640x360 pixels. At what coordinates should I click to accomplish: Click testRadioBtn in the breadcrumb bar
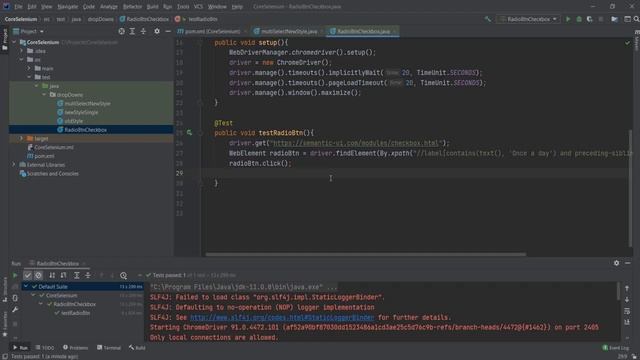pos(203,19)
